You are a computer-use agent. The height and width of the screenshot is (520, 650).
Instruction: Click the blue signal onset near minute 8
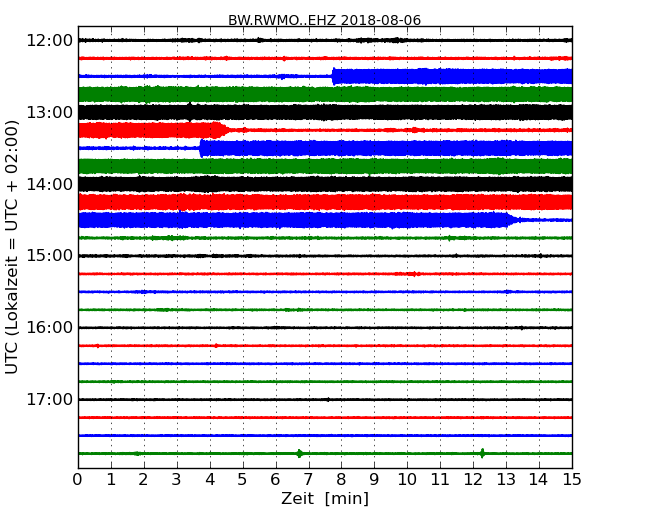334,76
